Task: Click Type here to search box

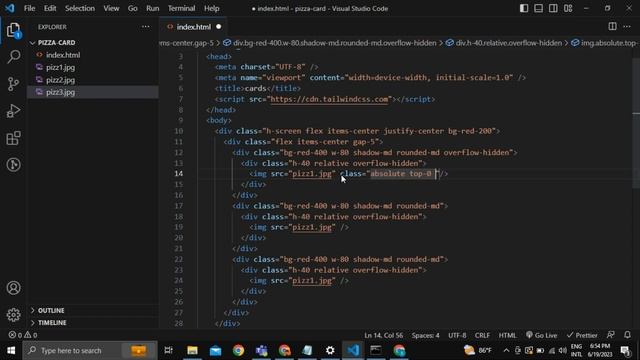Action: coord(90,350)
